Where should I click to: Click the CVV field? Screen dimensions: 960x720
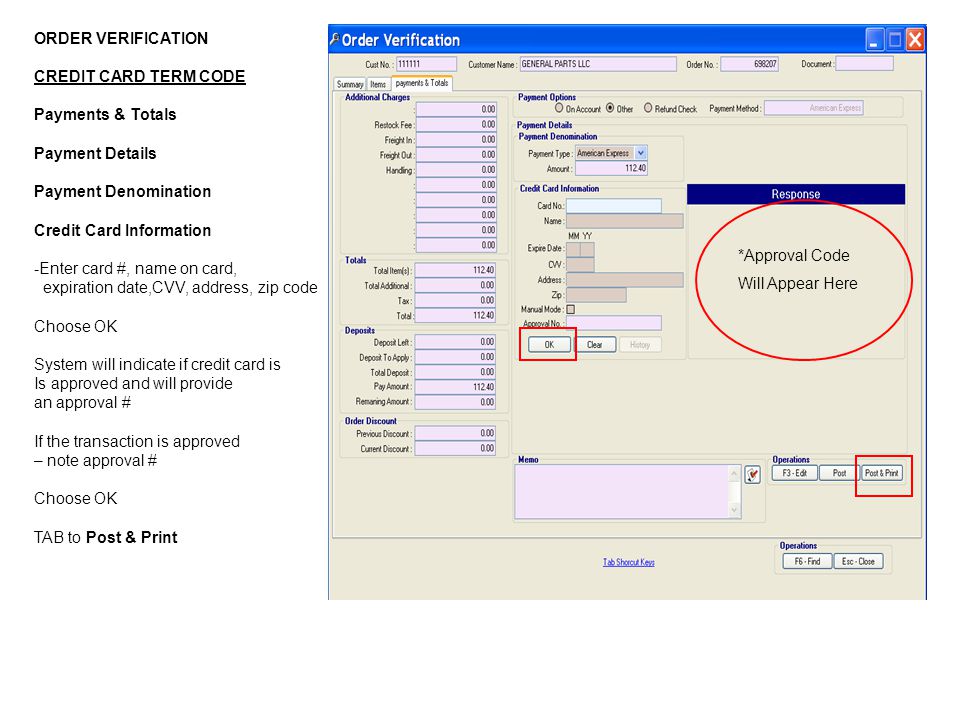coord(580,264)
